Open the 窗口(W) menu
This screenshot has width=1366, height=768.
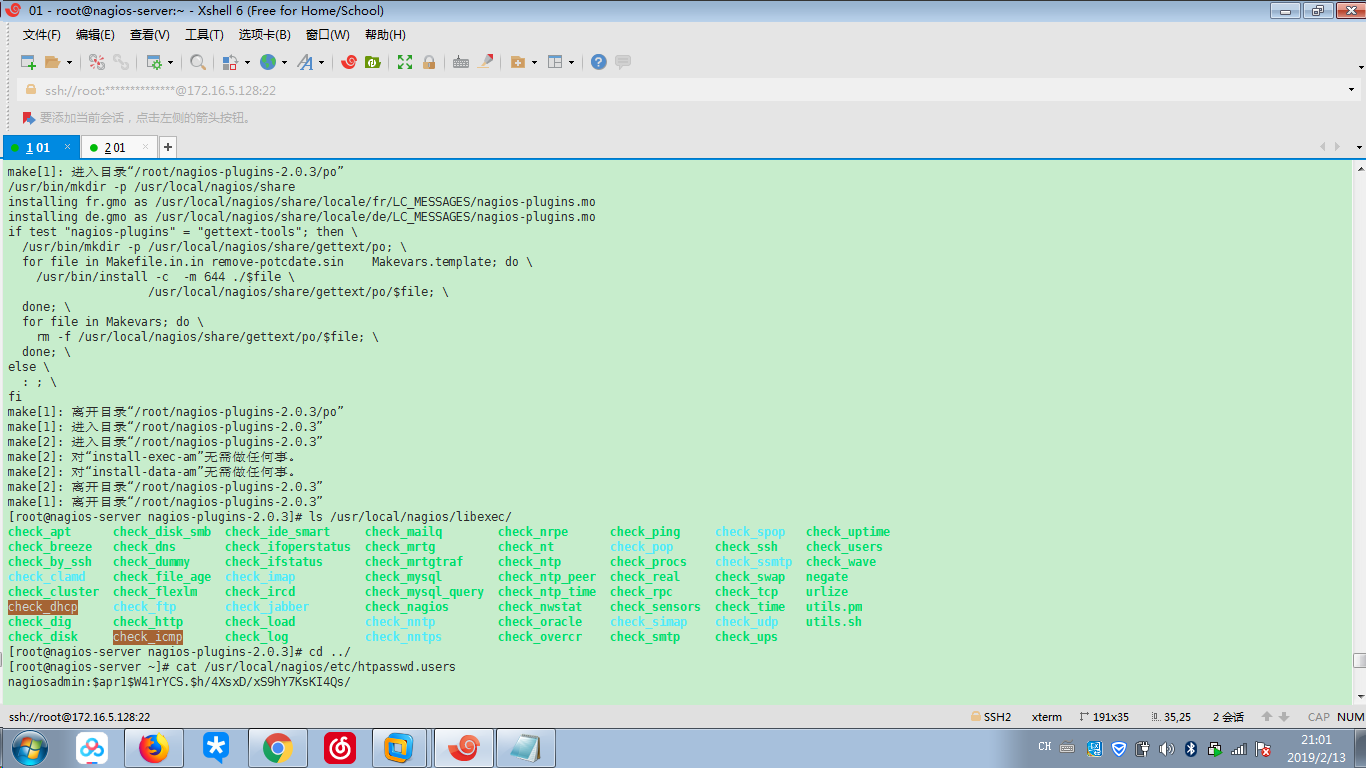pyautogui.click(x=327, y=35)
